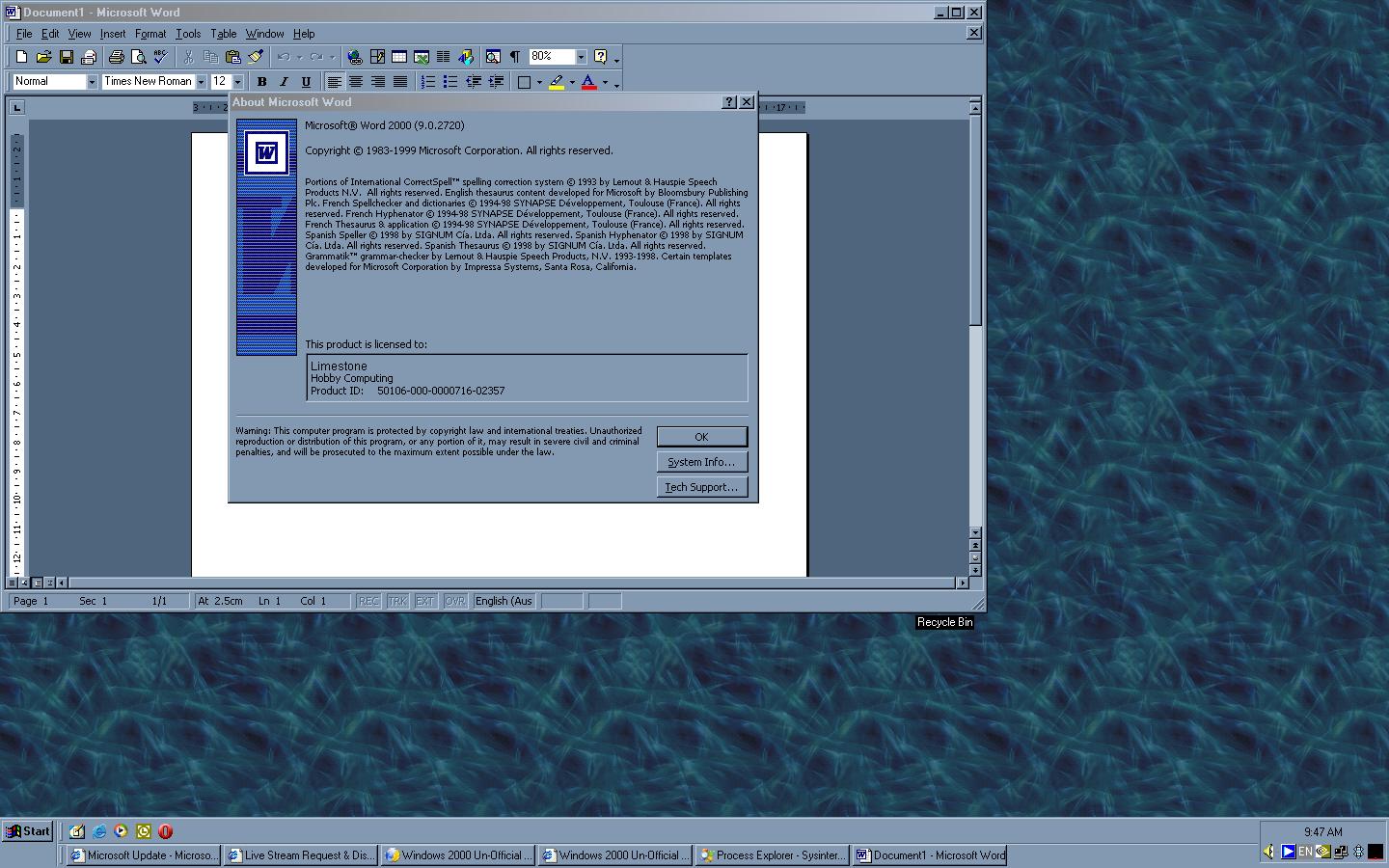1389x868 pixels.
Task: Click the Print printer icon
Action: coord(117,57)
